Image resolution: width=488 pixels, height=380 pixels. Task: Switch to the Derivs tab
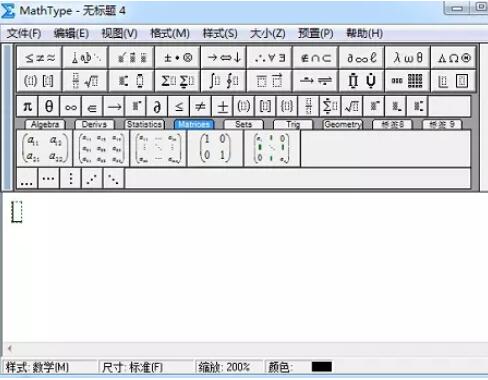point(95,124)
